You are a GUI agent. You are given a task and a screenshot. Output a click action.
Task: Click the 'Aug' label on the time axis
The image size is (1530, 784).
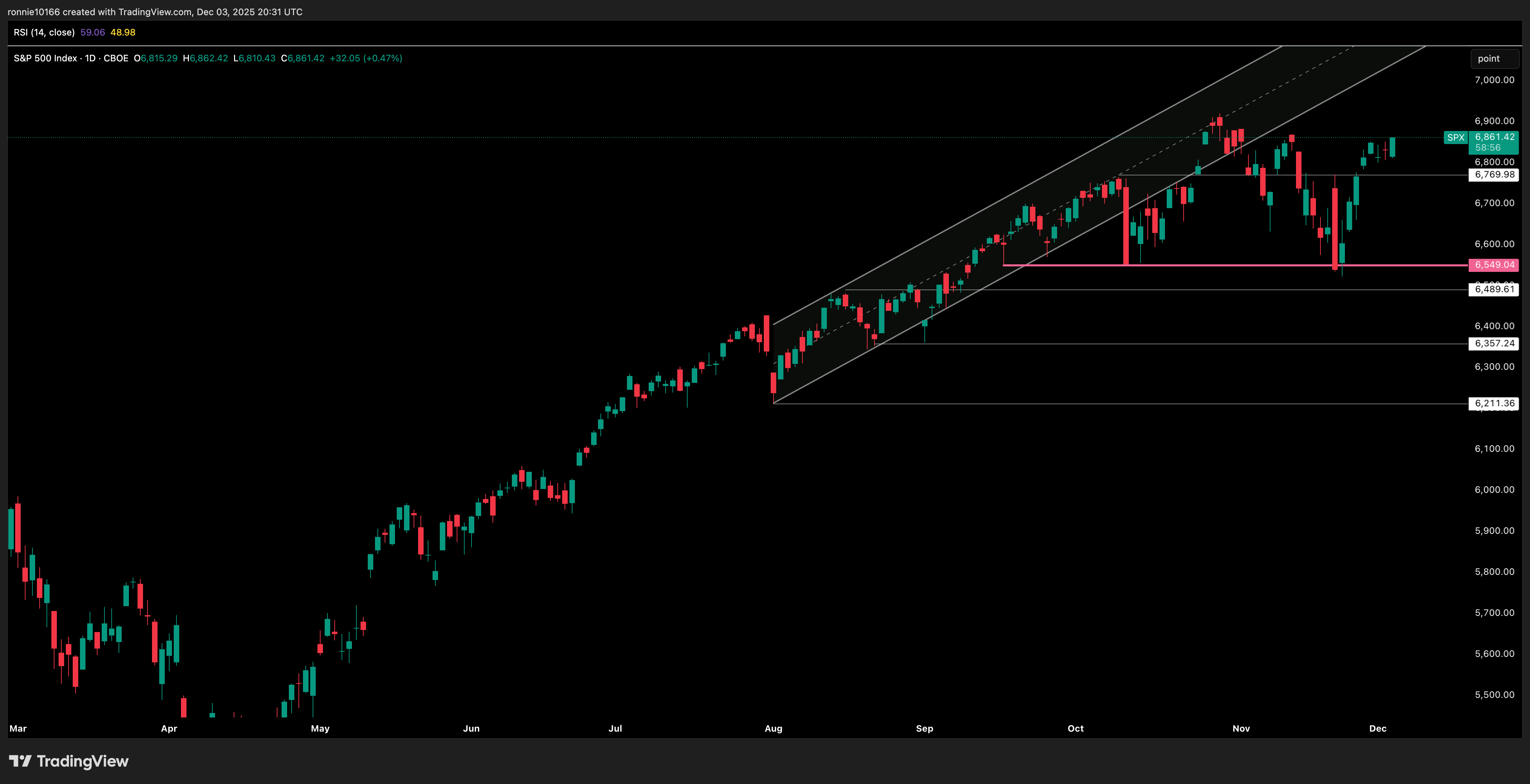(x=773, y=729)
